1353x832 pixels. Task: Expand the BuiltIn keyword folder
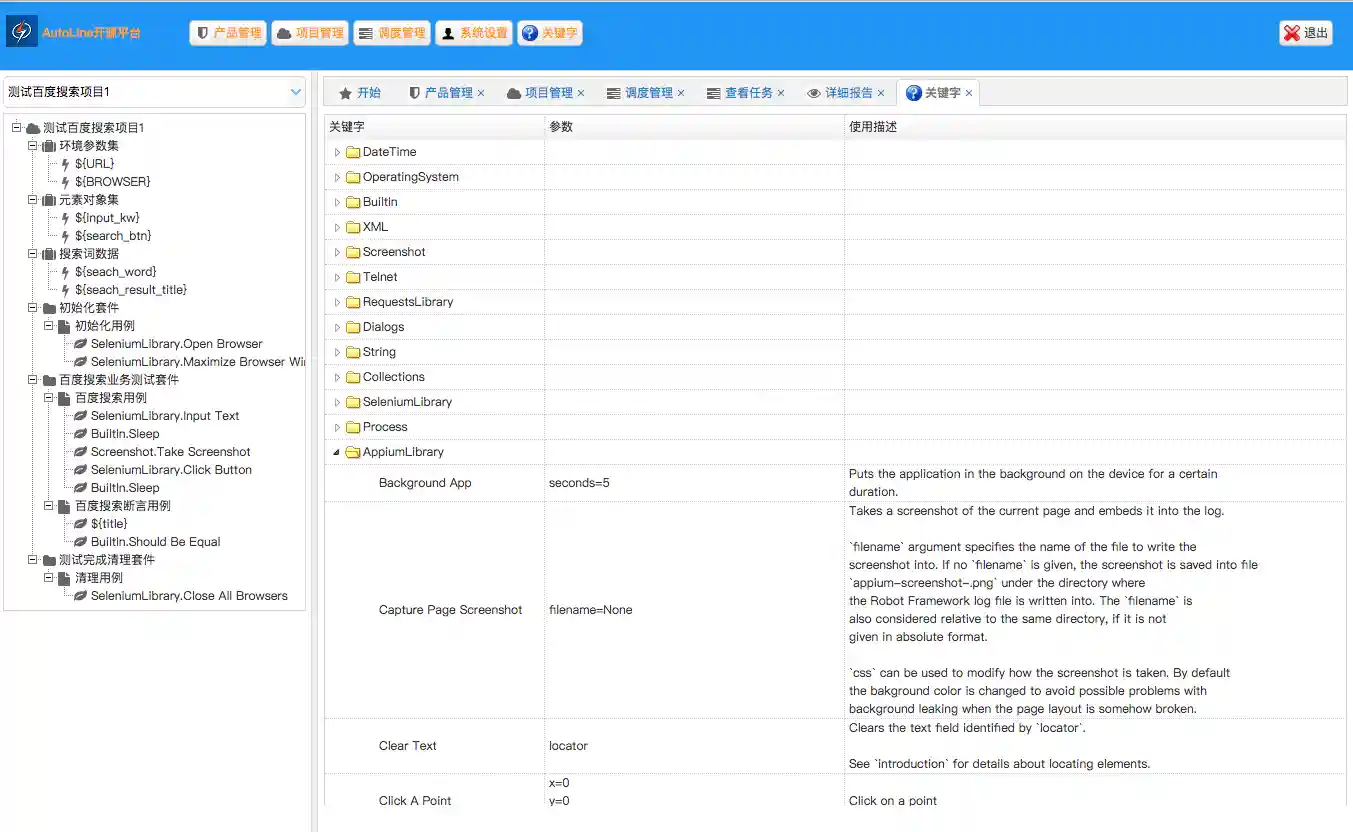tap(337, 202)
